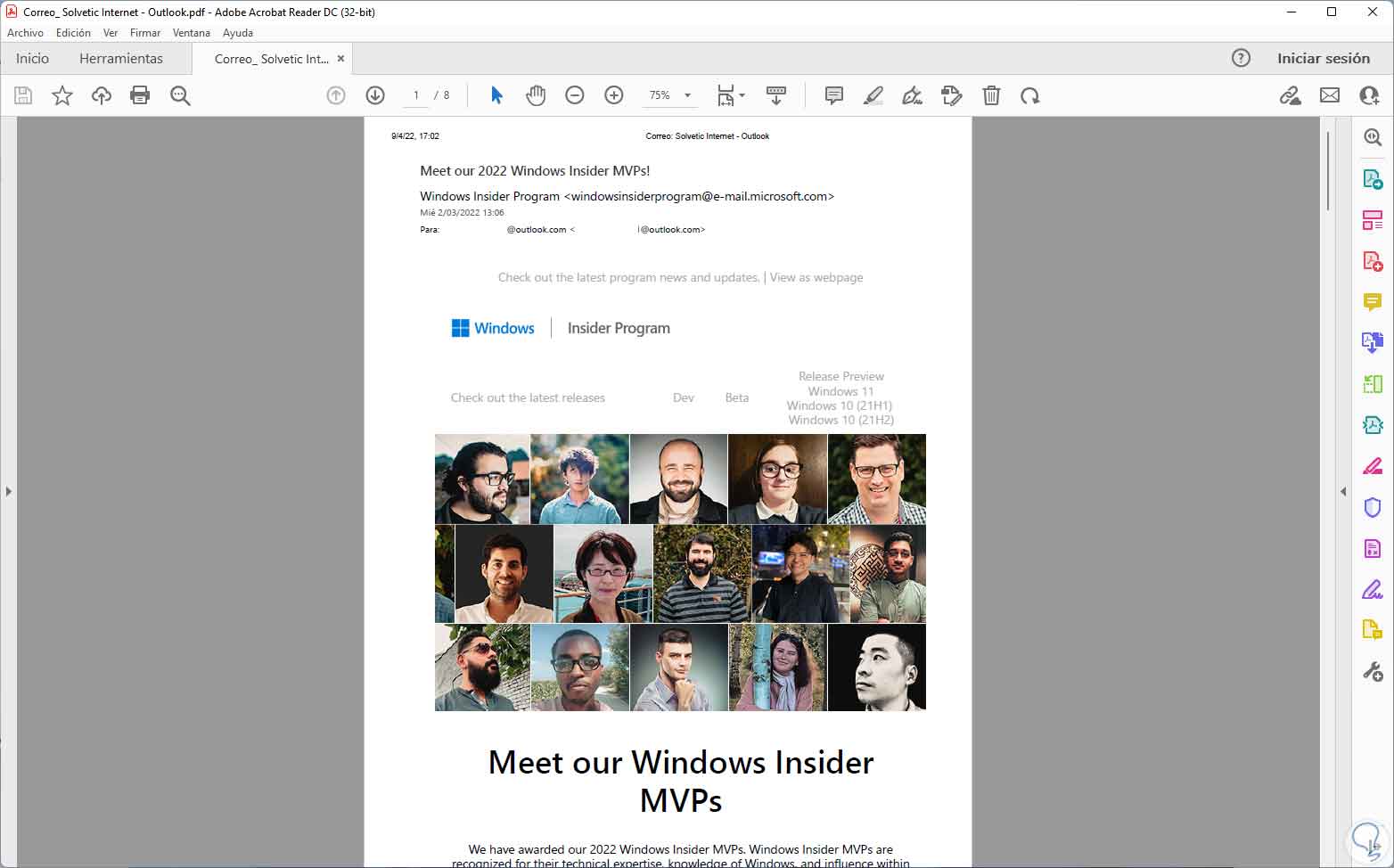The height and width of the screenshot is (868, 1394).
Task: Open Export PDF tool in right sidebar
Action: [x=1373, y=178]
